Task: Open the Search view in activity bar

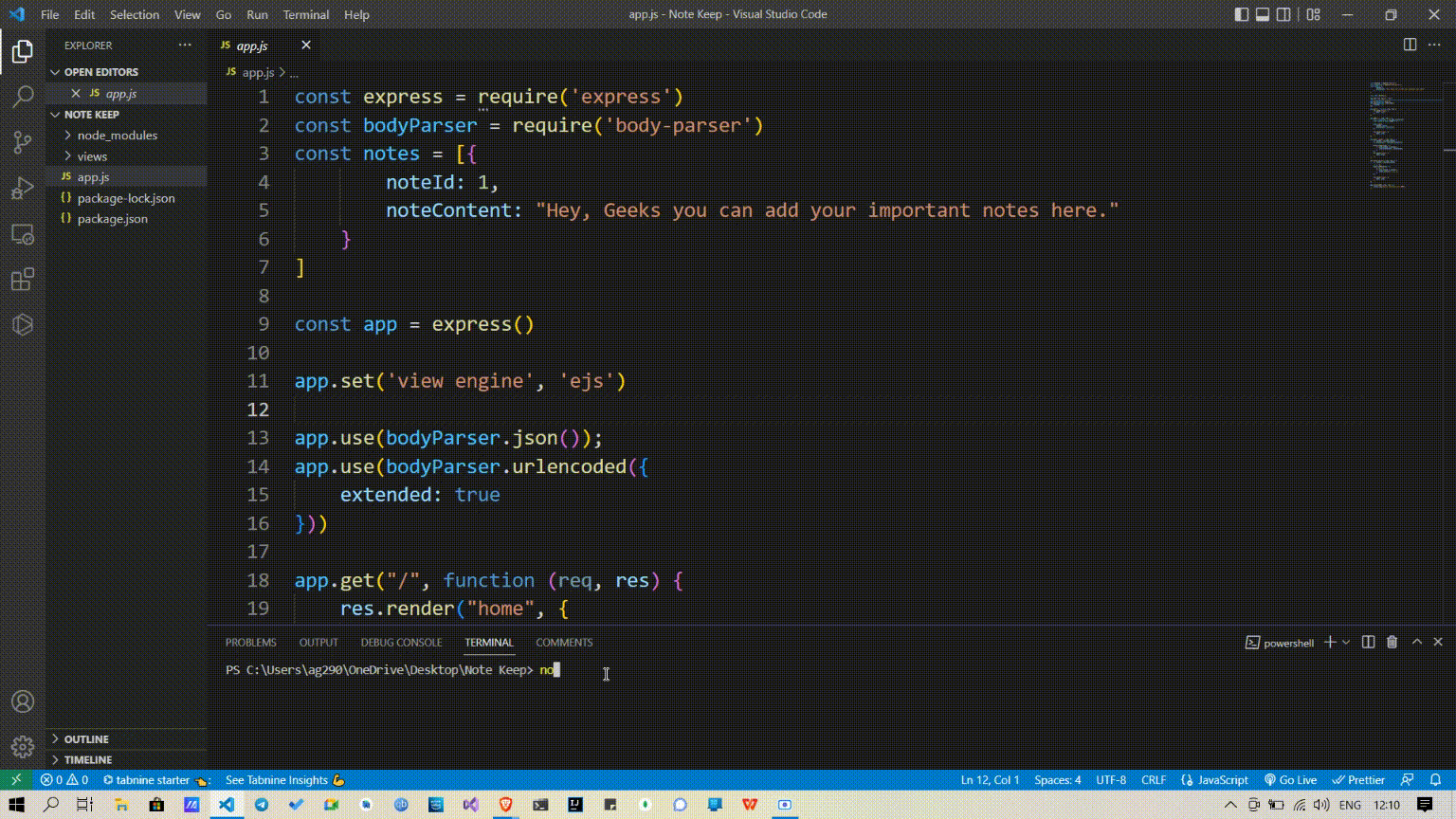Action: [x=23, y=97]
